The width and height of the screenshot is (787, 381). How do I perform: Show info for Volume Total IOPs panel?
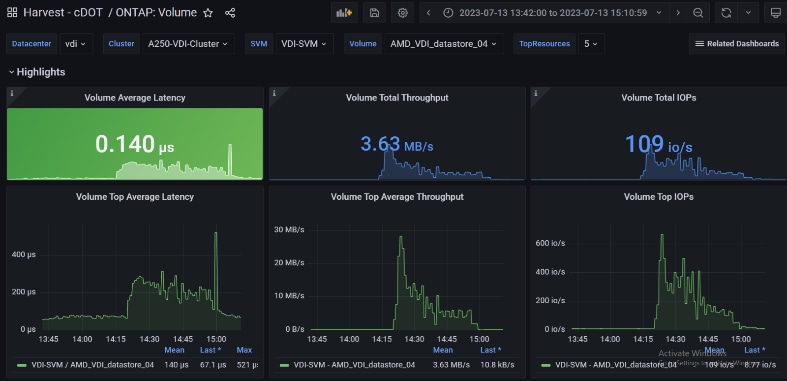(x=536, y=93)
